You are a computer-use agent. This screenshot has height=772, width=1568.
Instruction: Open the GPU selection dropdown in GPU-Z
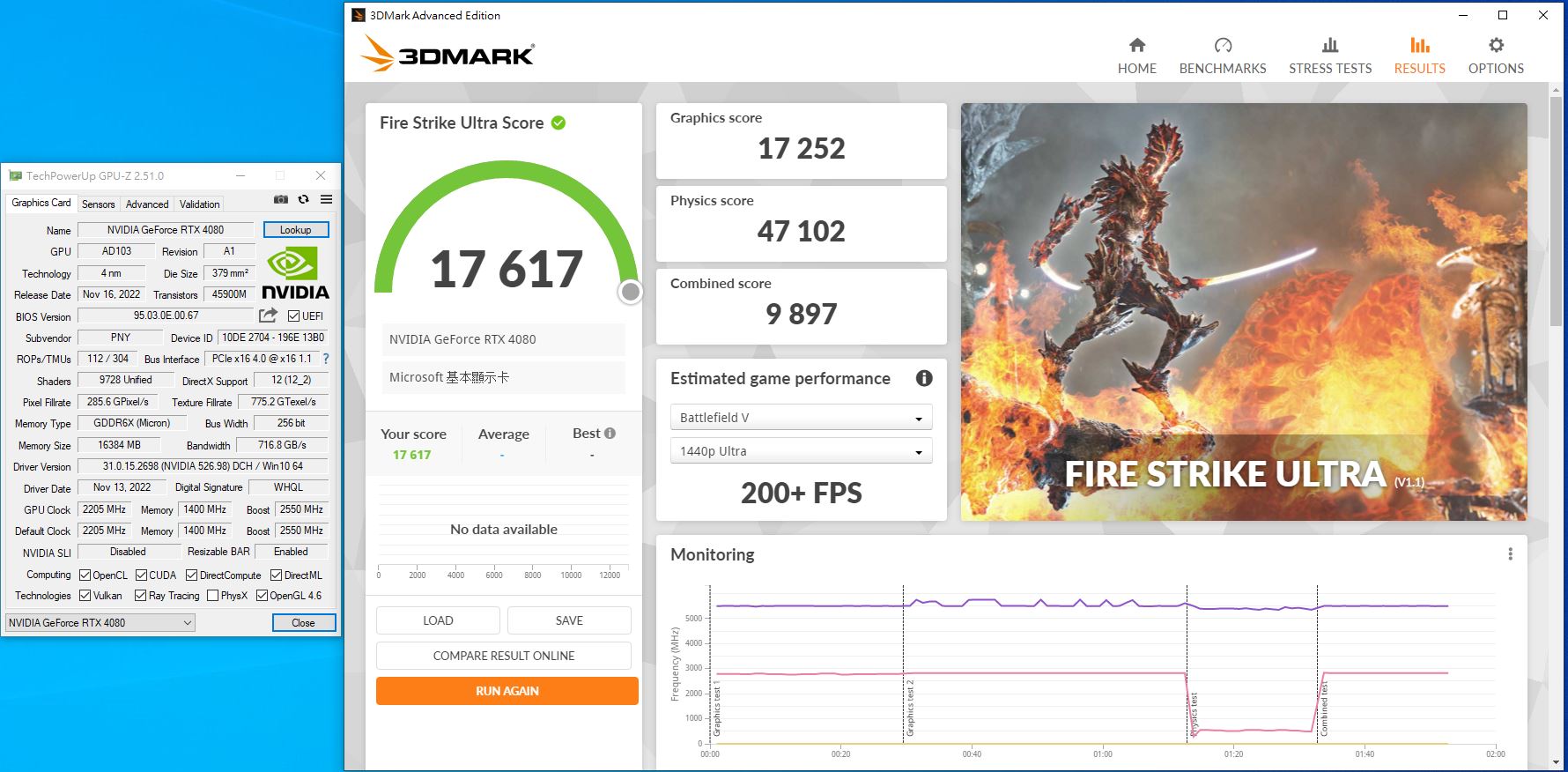click(x=100, y=622)
